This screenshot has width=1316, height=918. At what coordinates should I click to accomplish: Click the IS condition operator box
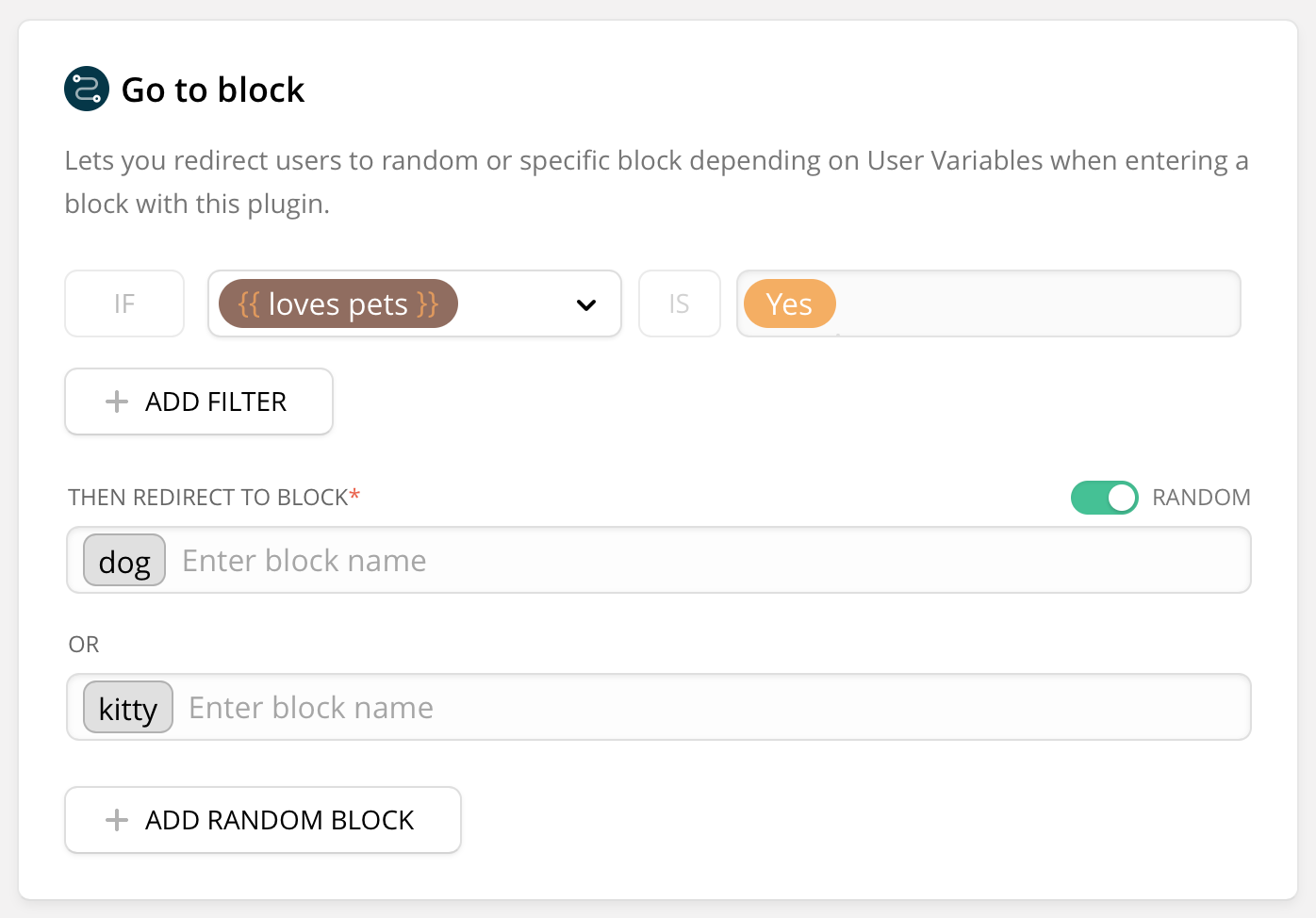[679, 303]
